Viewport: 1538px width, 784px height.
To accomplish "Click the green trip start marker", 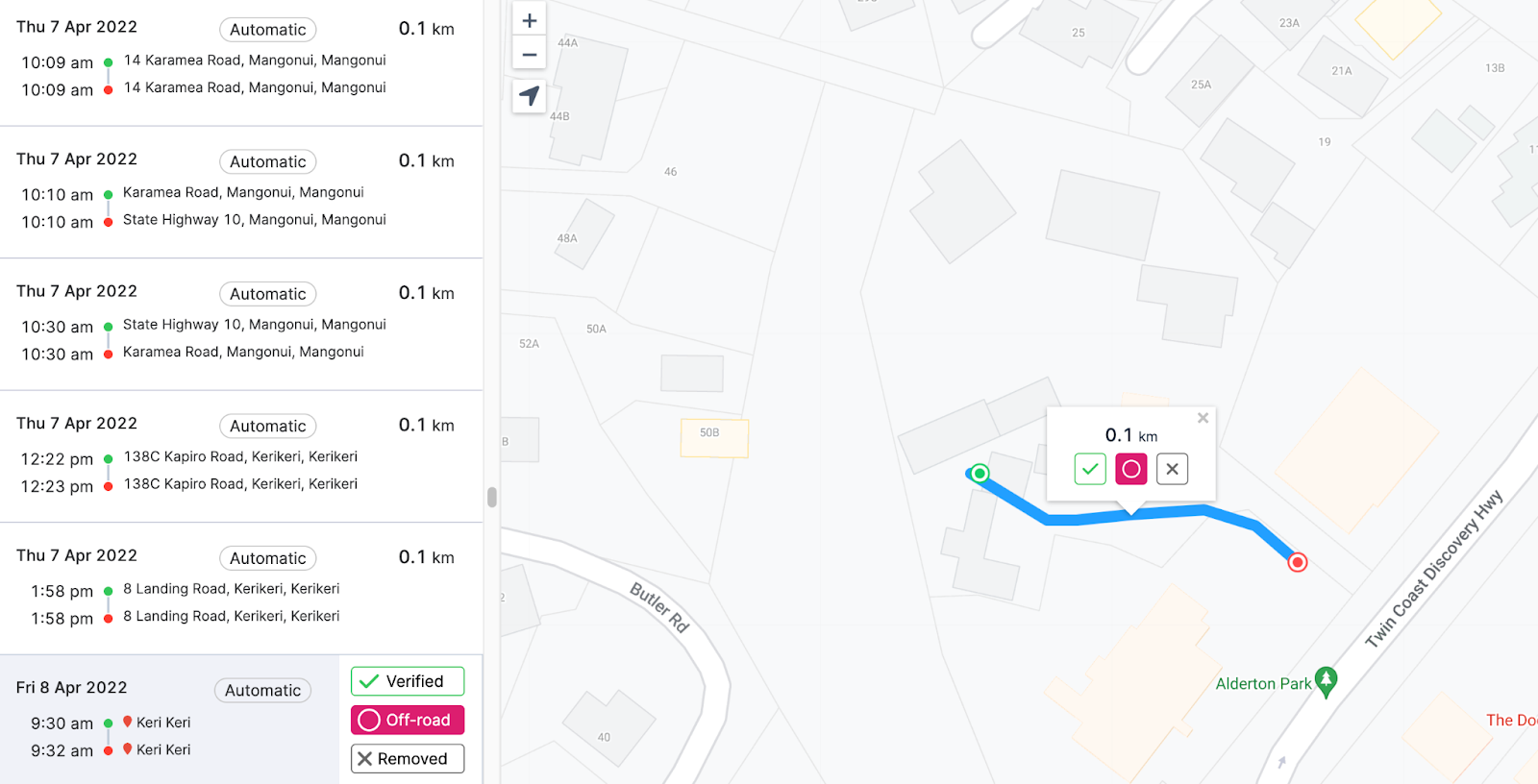I will tap(980, 473).
